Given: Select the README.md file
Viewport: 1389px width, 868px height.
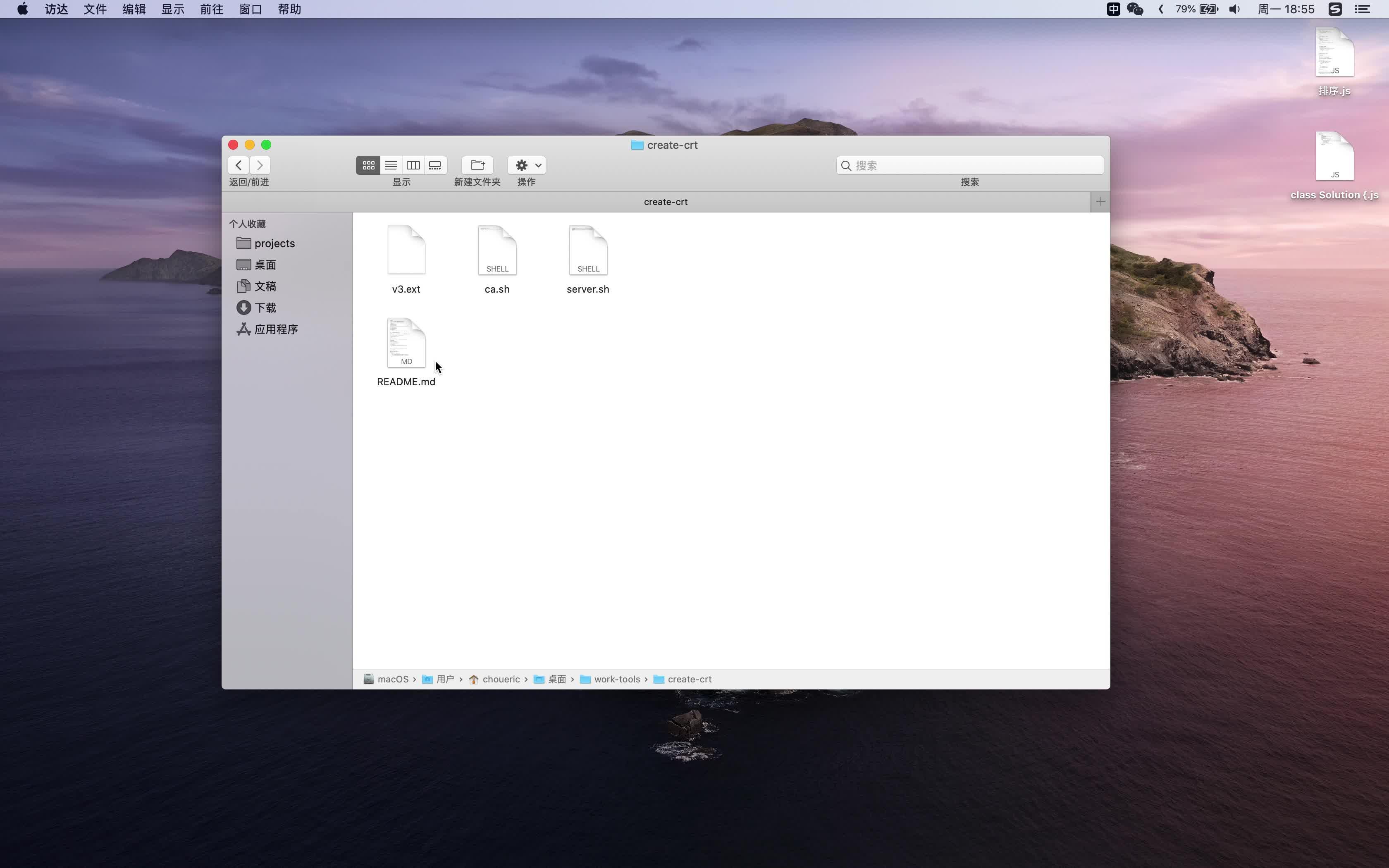Looking at the screenshot, I should pyautogui.click(x=406, y=352).
